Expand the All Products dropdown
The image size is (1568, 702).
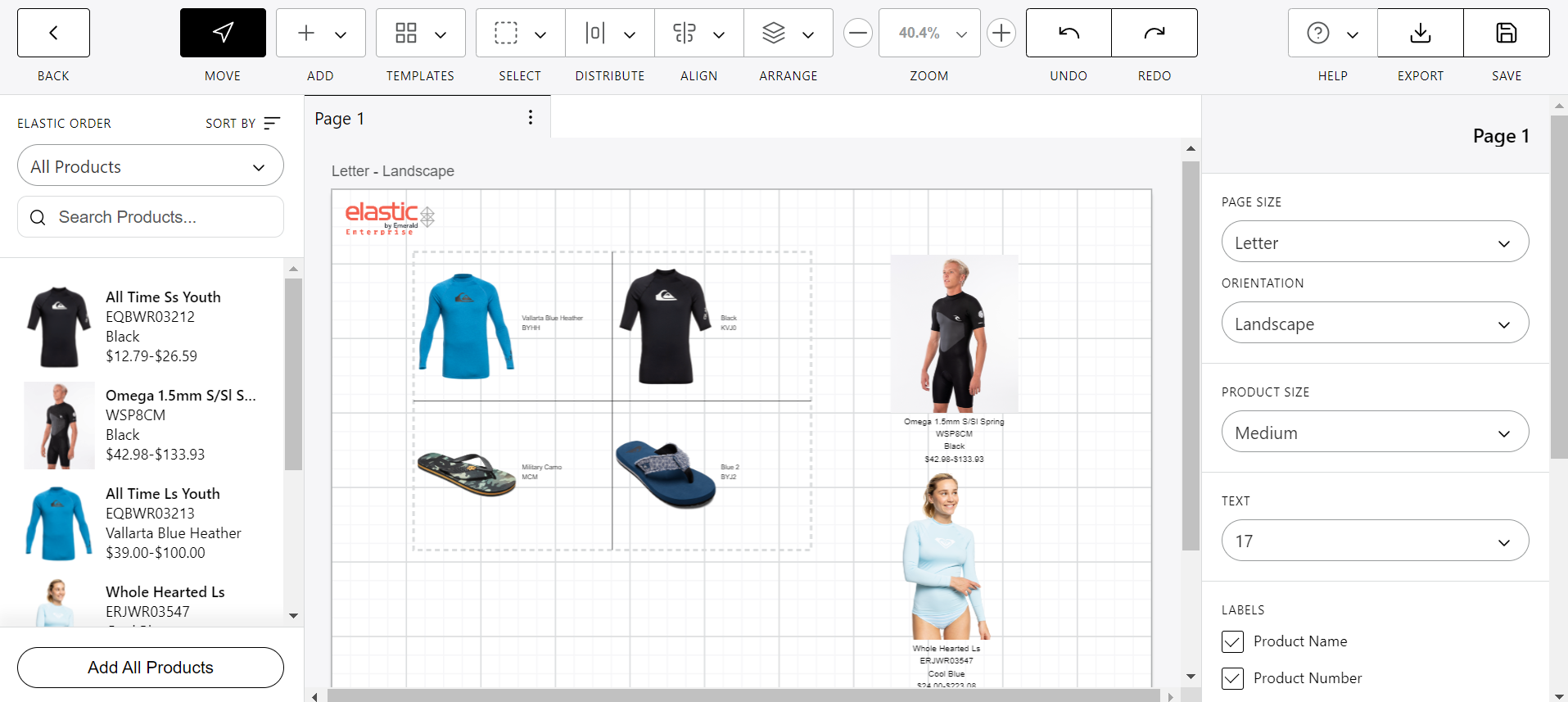point(151,166)
